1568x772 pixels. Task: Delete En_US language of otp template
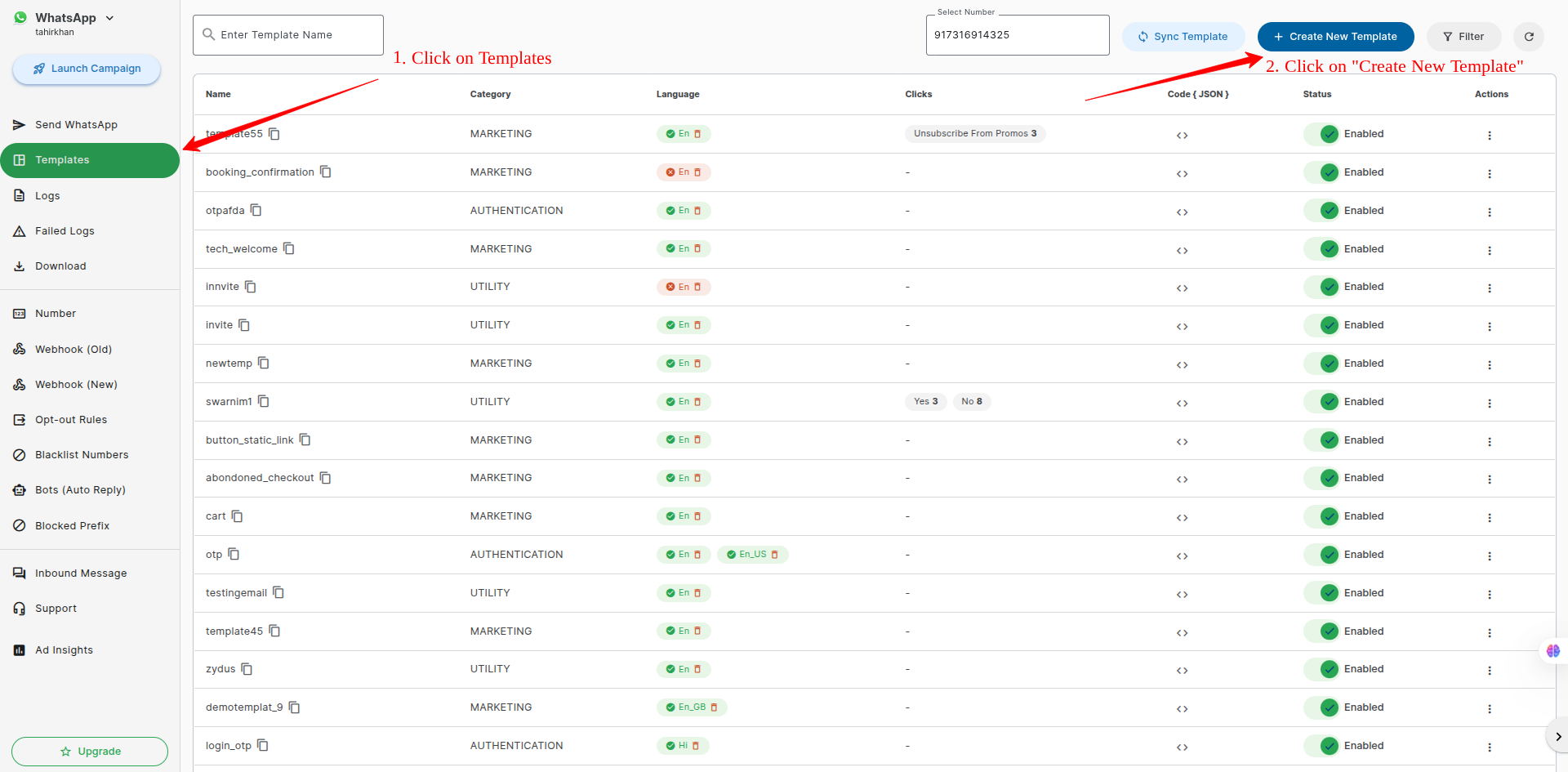coord(774,555)
